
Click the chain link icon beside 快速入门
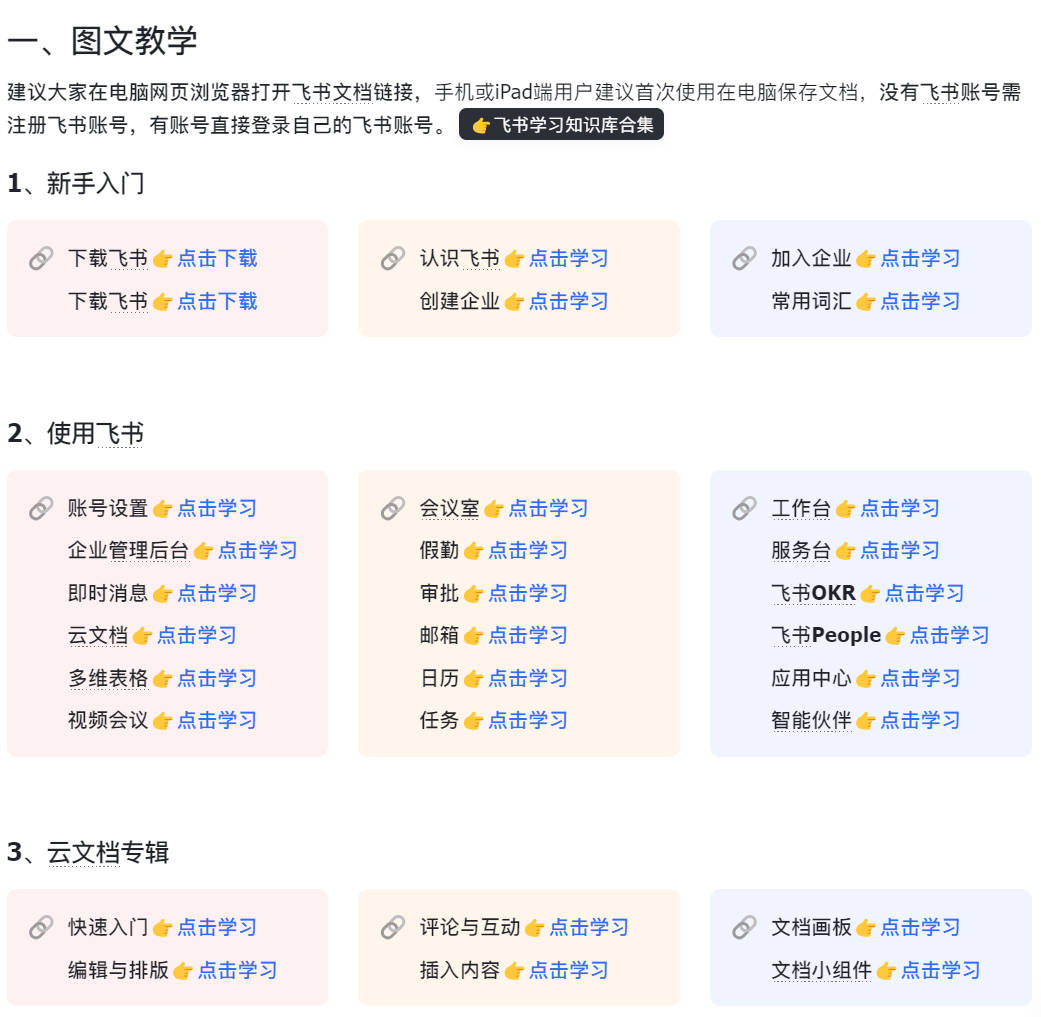[41, 927]
